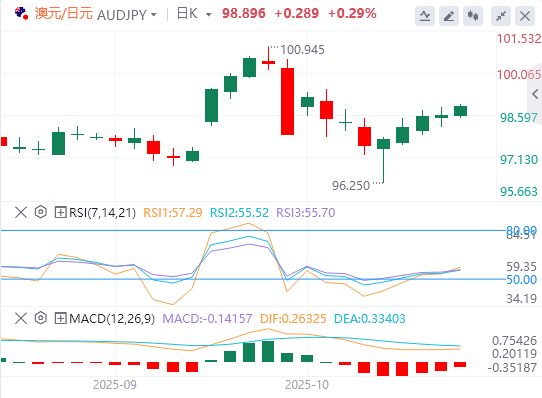The width and height of the screenshot is (542, 398).
Task: Expand side panel with left chevron
Action: click(535, 94)
